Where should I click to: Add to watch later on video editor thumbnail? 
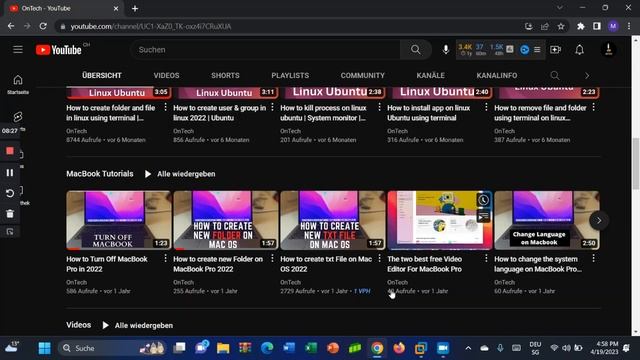483,200
